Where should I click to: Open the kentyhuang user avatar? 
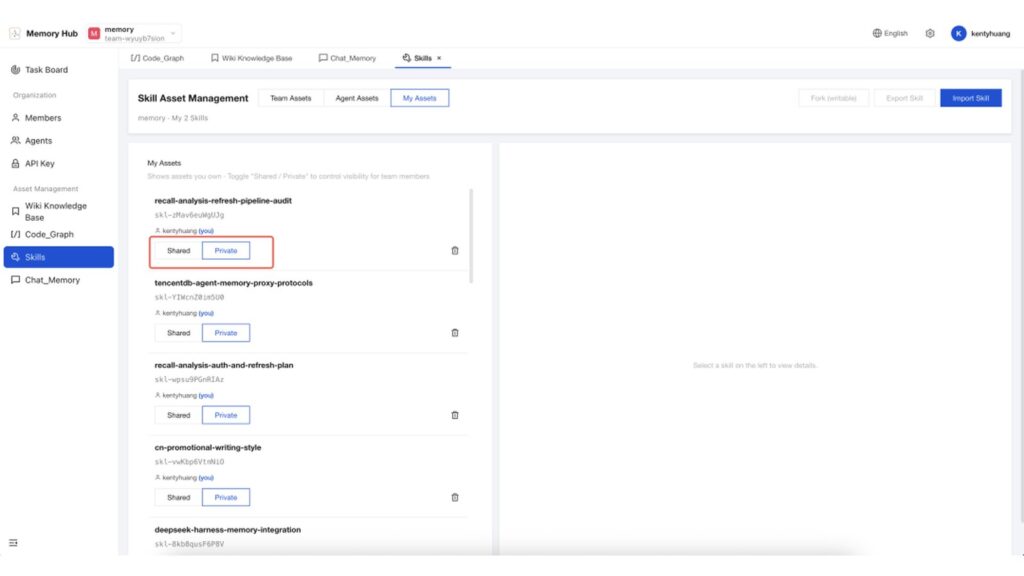[958, 33]
